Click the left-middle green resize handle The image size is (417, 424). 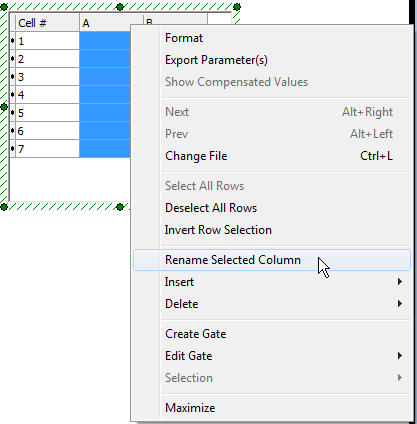click(4, 107)
